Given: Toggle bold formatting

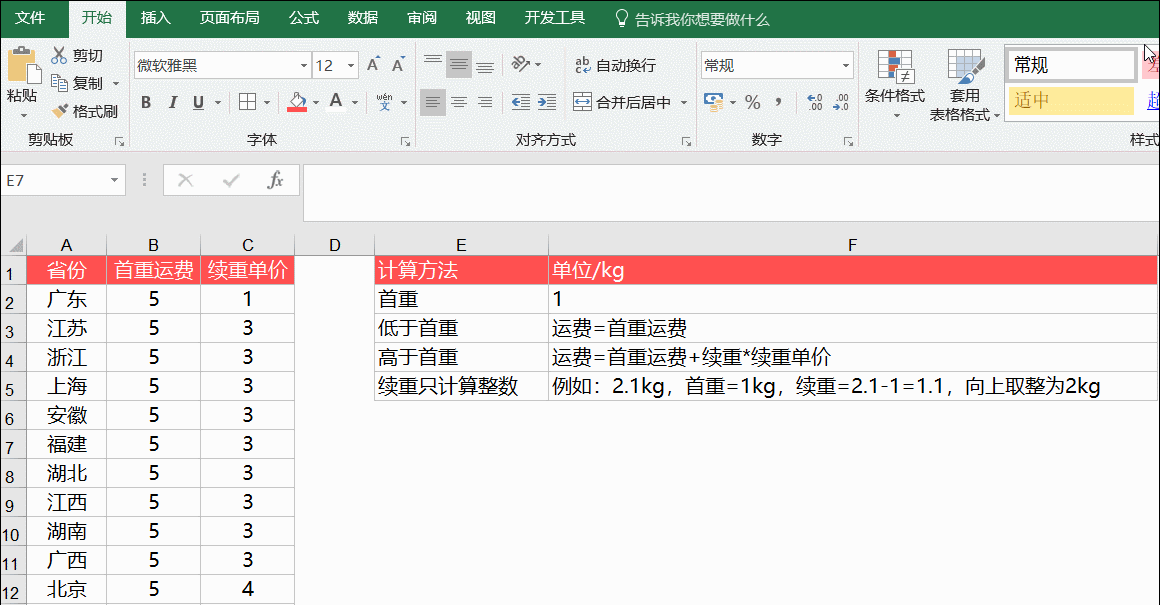Looking at the screenshot, I should click(145, 102).
